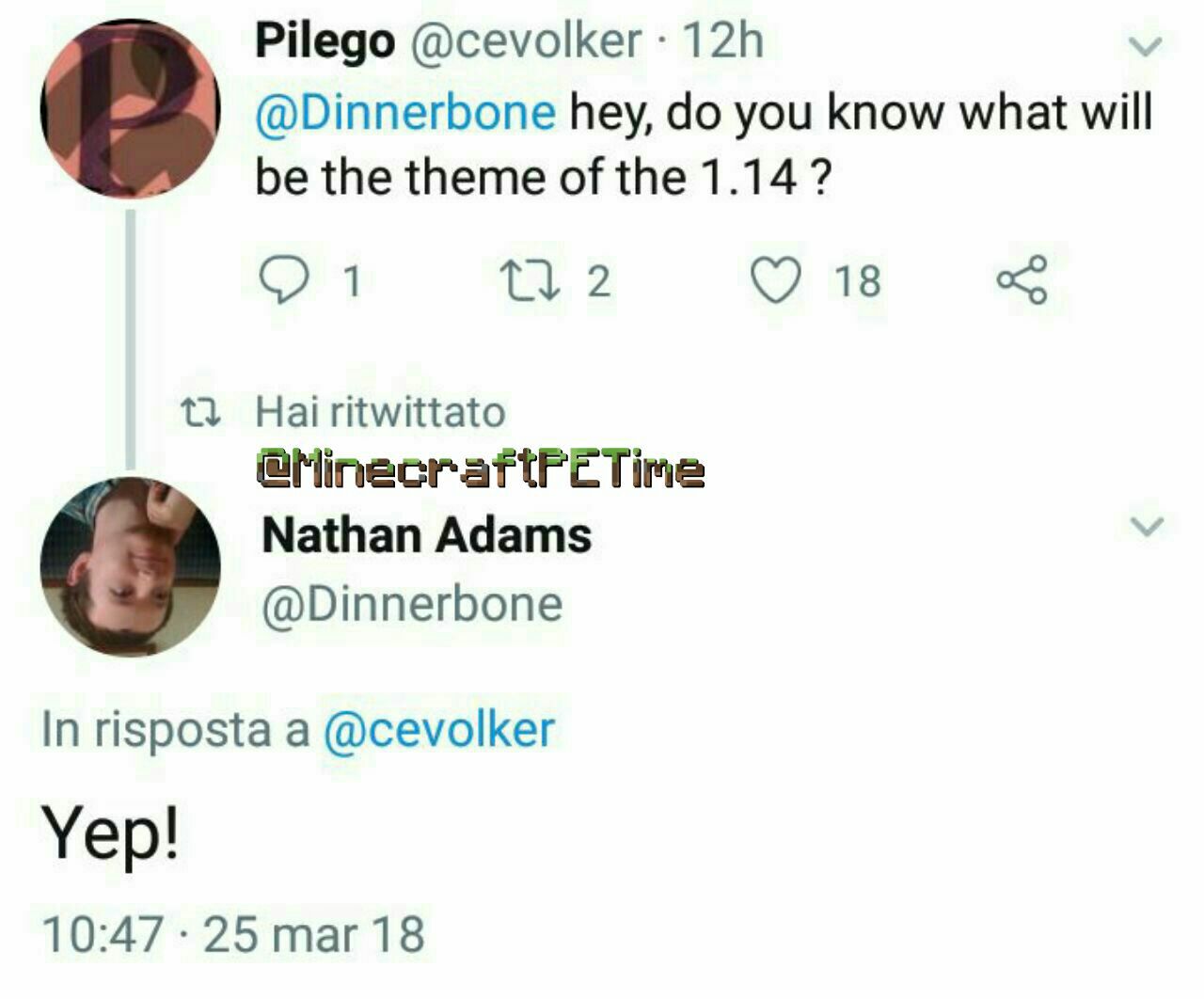Open Nathan Adams' upside-down profile photo
The image size is (1204, 999).
click(x=130, y=566)
